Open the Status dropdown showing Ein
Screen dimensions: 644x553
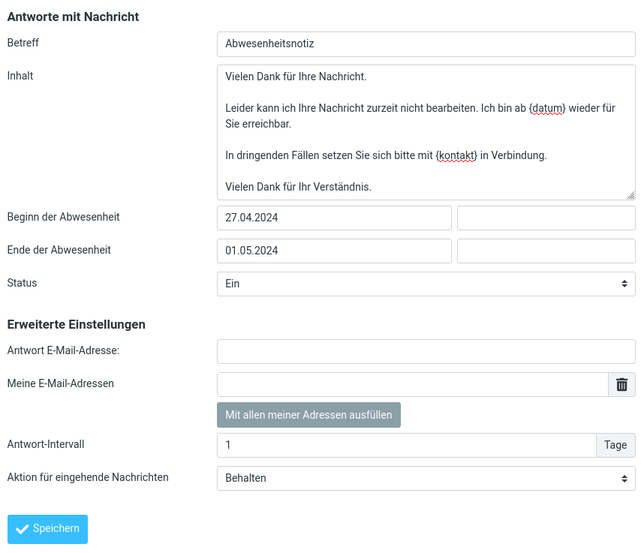[425, 284]
